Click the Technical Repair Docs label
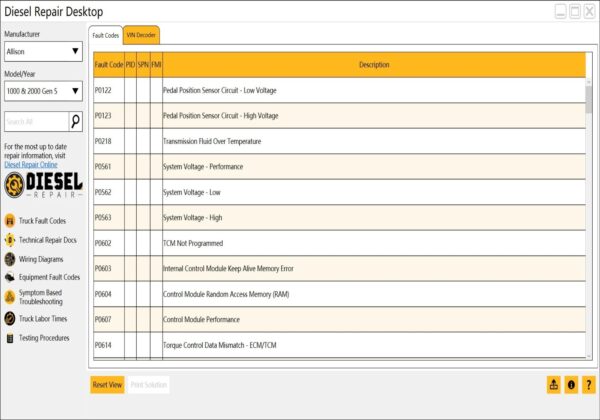600x420 pixels. (48, 240)
